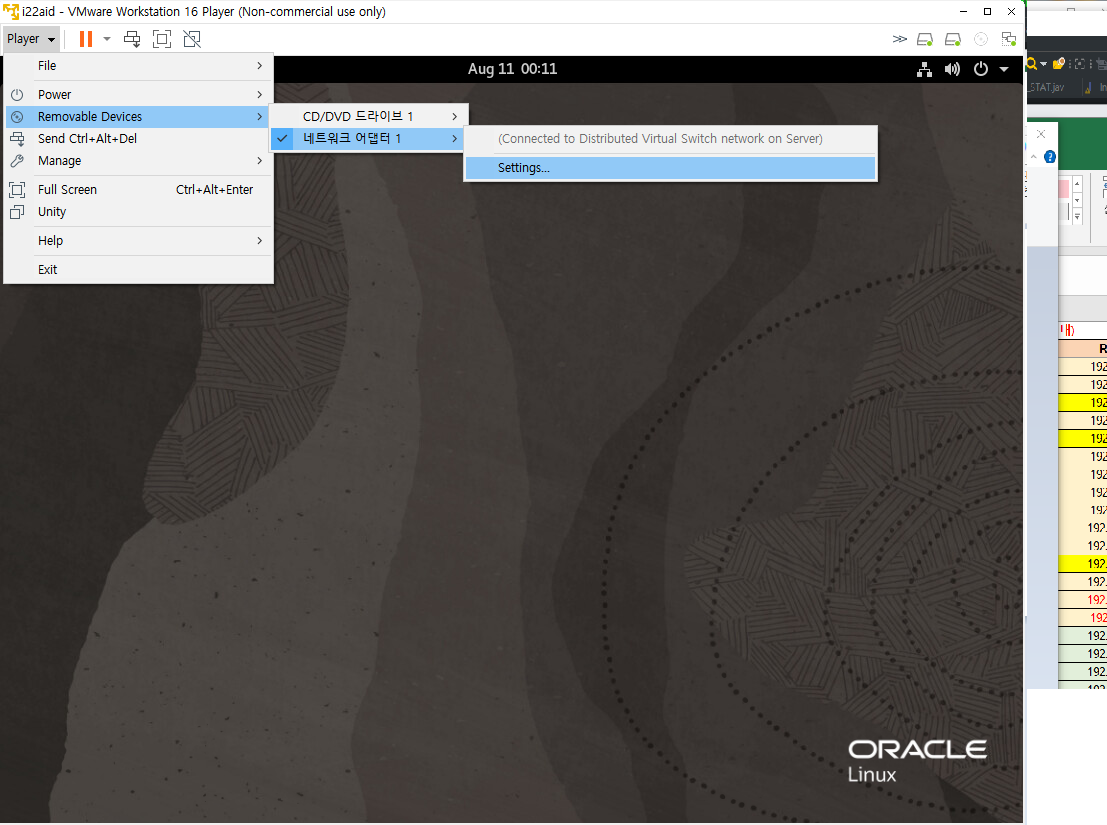Close the side pane with X in background window

(1041, 134)
